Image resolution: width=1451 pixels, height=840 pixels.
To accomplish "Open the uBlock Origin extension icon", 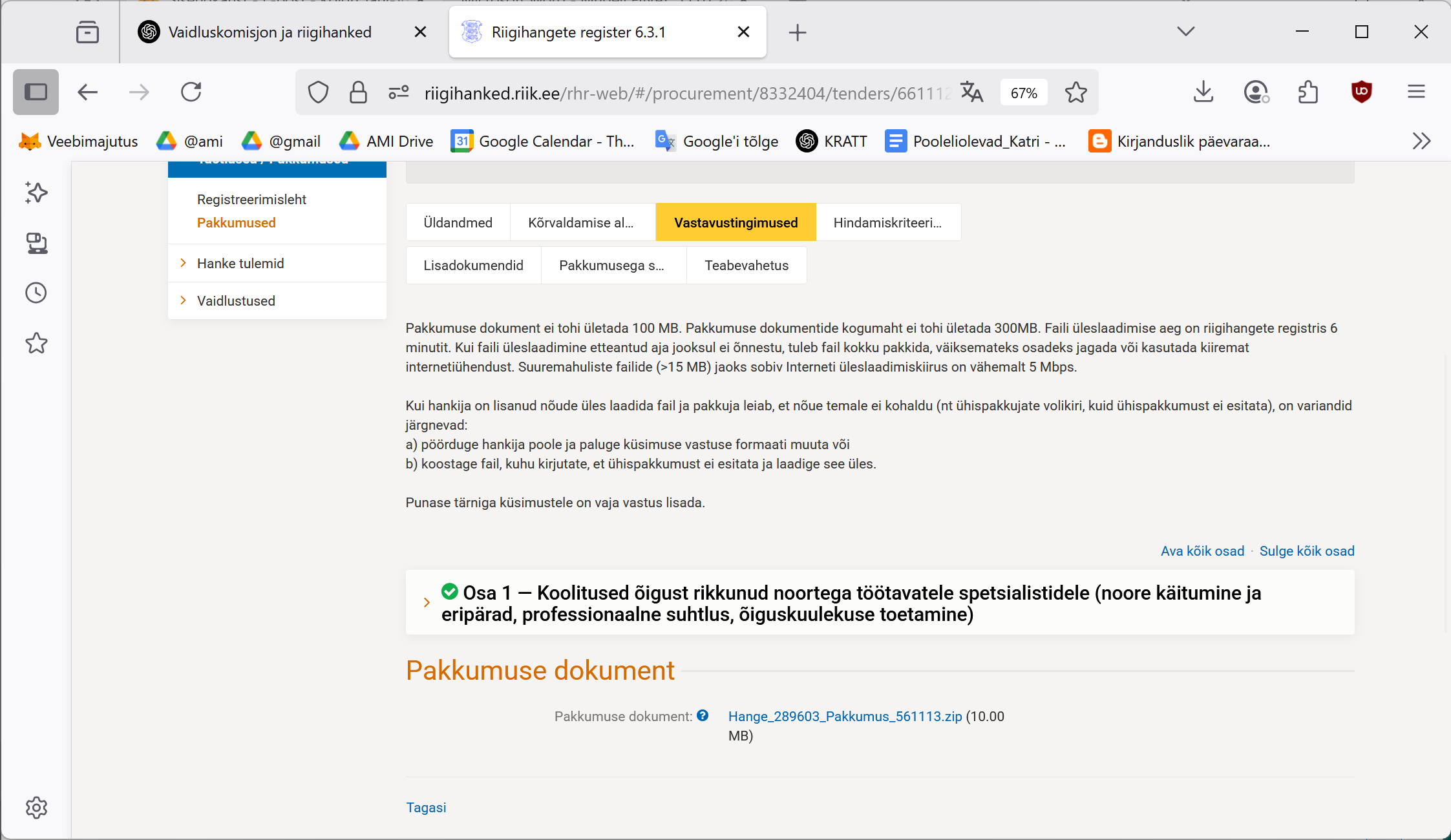I will coord(1362,92).
